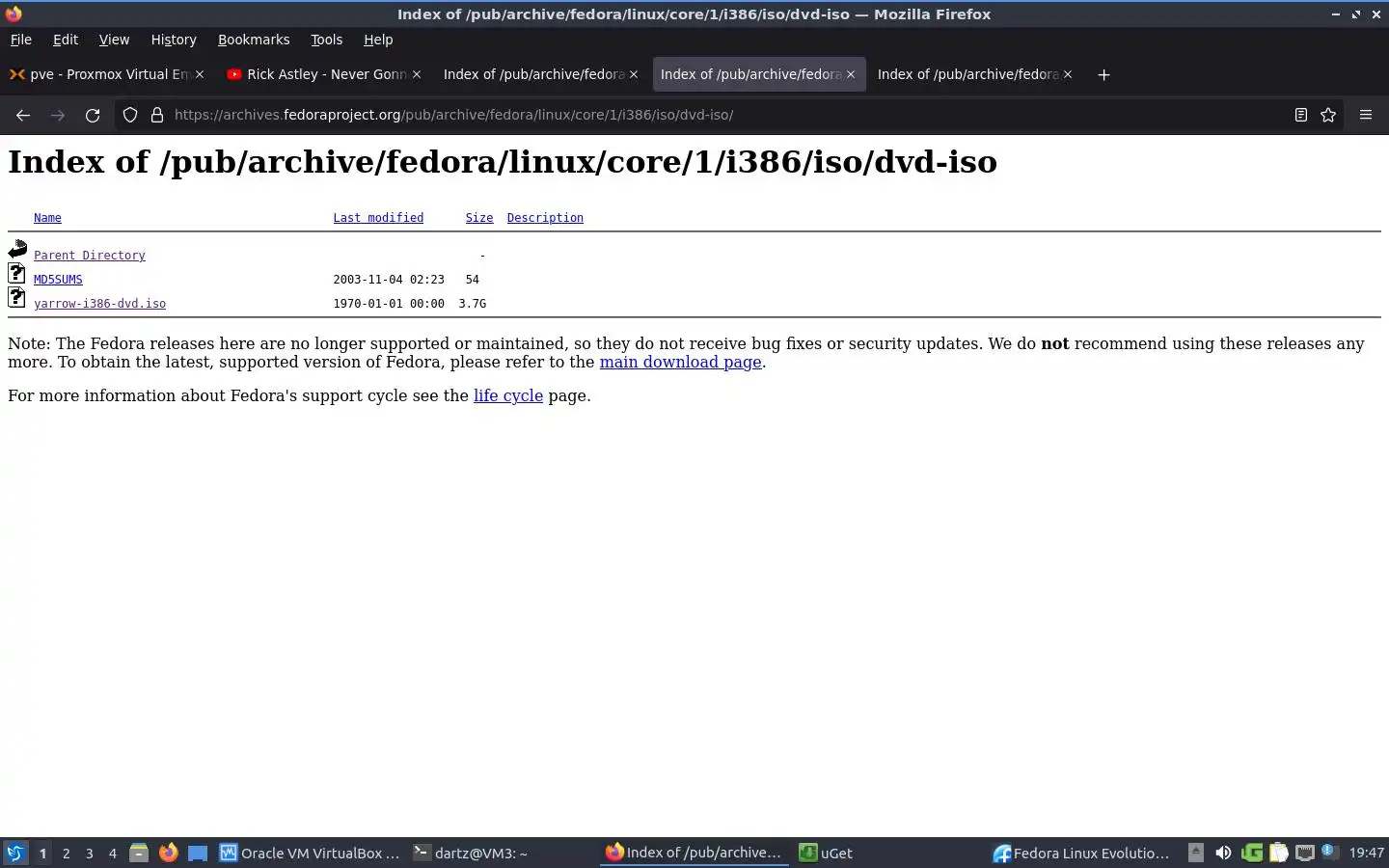Bookmark this page with the star icon
Viewport: 1389px width, 868px height.
pyautogui.click(x=1328, y=115)
